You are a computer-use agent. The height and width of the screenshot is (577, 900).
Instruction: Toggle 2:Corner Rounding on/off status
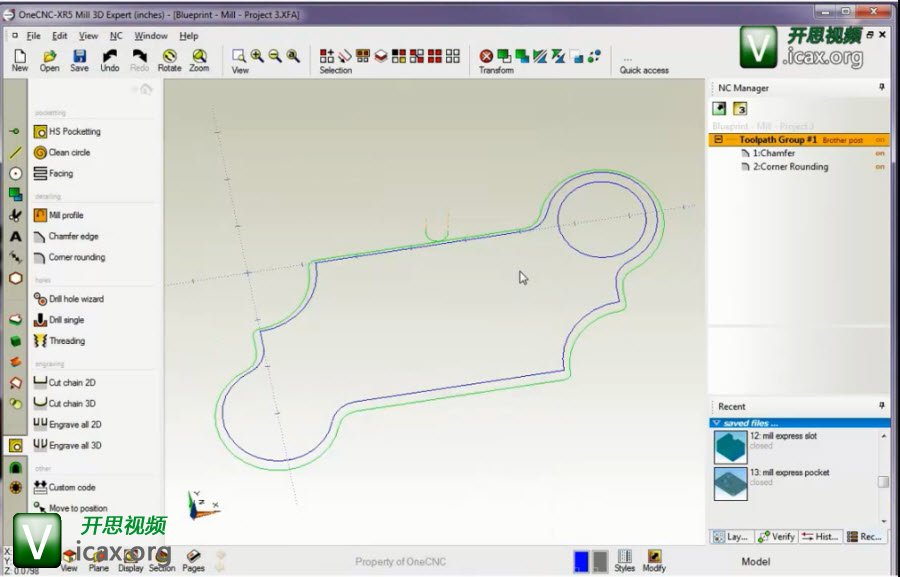pyautogui.click(x=880, y=167)
